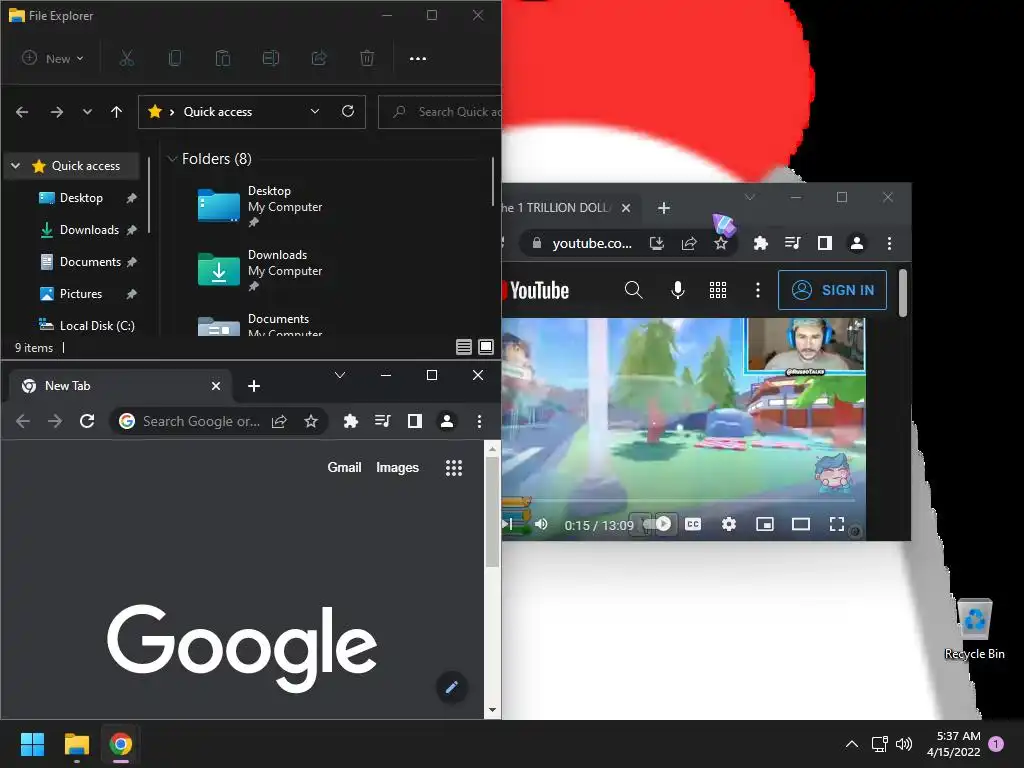Viewport: 1024px width, 768px height.
Task: Click the SIGN IN button
Action: pos(832,290)
